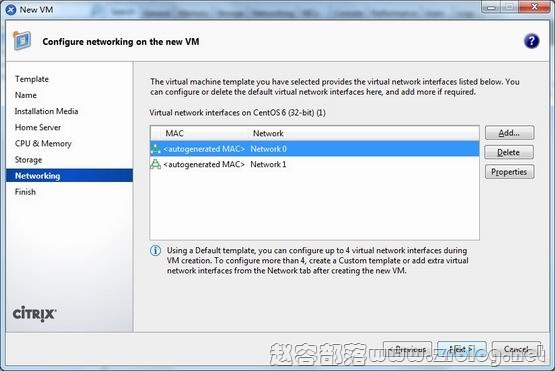This screenshot has width=555, height=371.
Task: Close the New VM window
Action: coord(534,6)
